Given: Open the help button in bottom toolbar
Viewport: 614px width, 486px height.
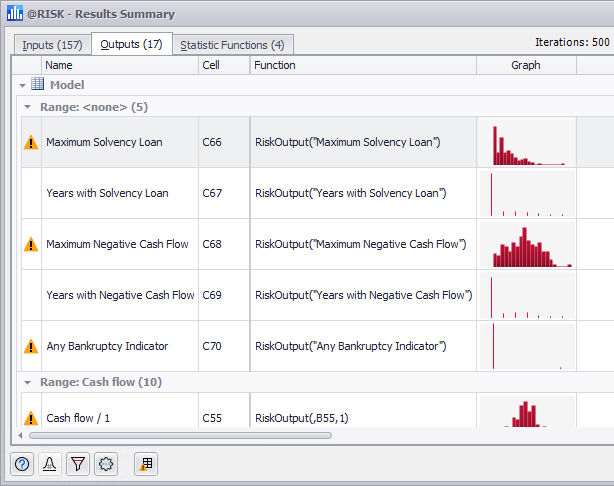Looking at the screenshot, I should click(x=22, y=464).
